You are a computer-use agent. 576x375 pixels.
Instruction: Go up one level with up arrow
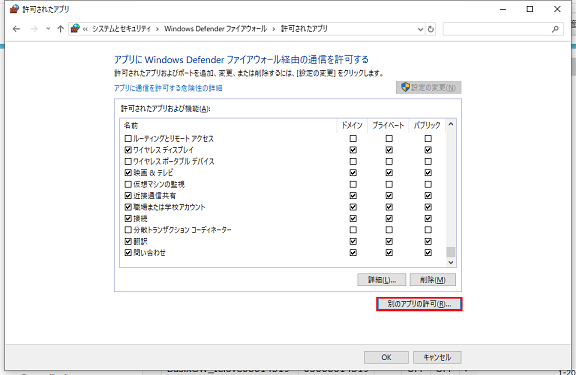(x=61, y=29)
